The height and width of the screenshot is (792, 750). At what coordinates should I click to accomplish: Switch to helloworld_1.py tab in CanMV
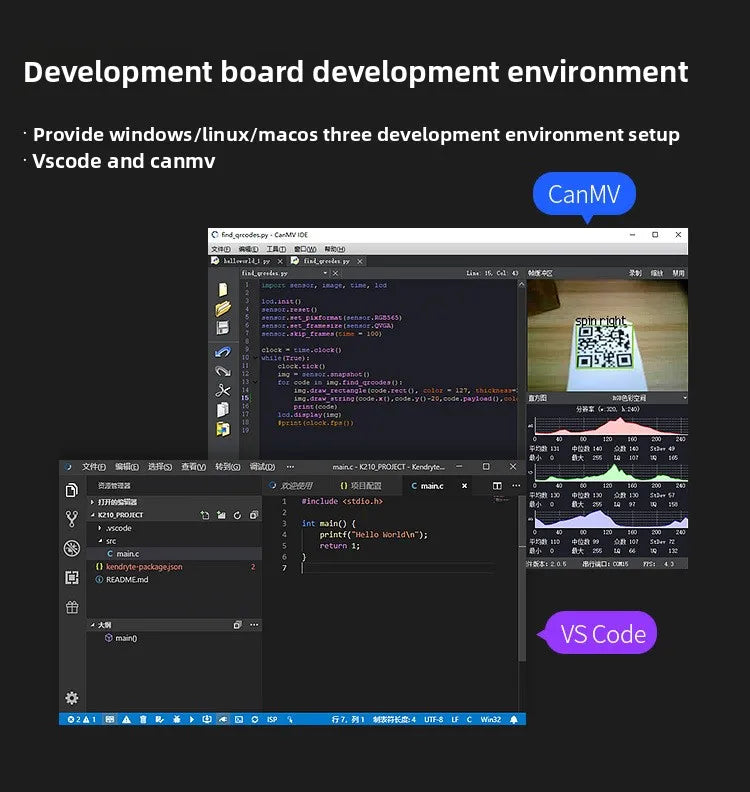click(246, 261)
